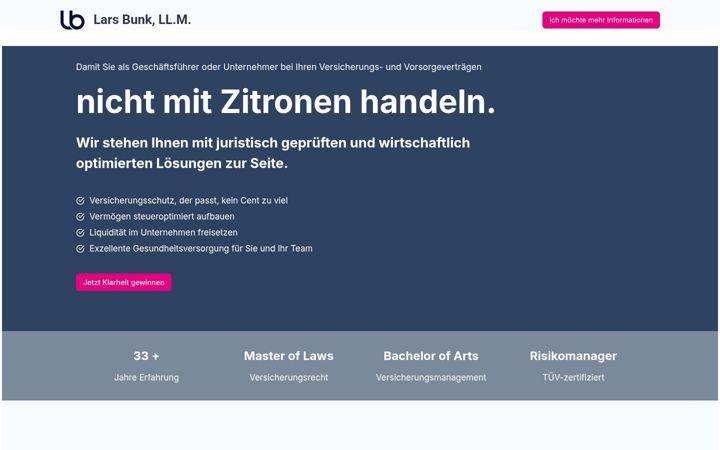Click checkmark icon beside 'Liquidität im Unternehmen freisetzen'
The height and width of the screenshot is (450, 720).
coord(80,233)
